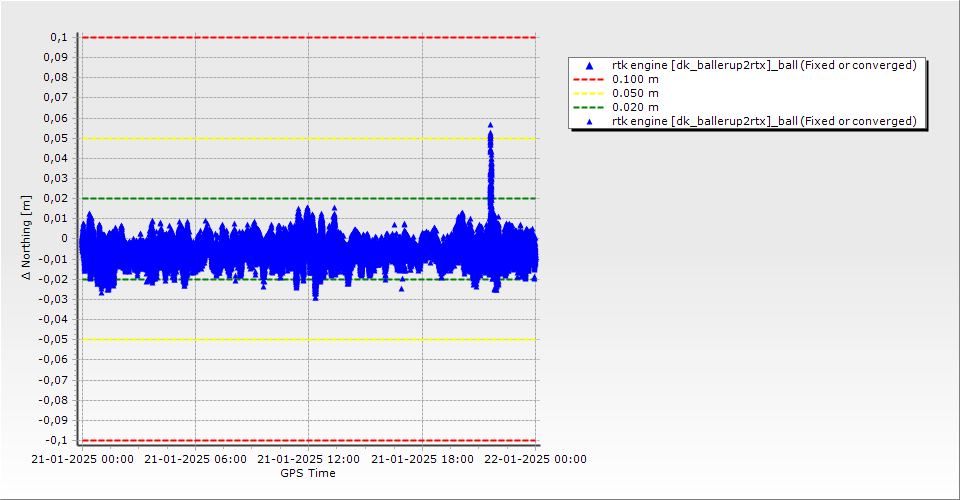Click y-axis tick label -0,1

(x=56, y=440)
